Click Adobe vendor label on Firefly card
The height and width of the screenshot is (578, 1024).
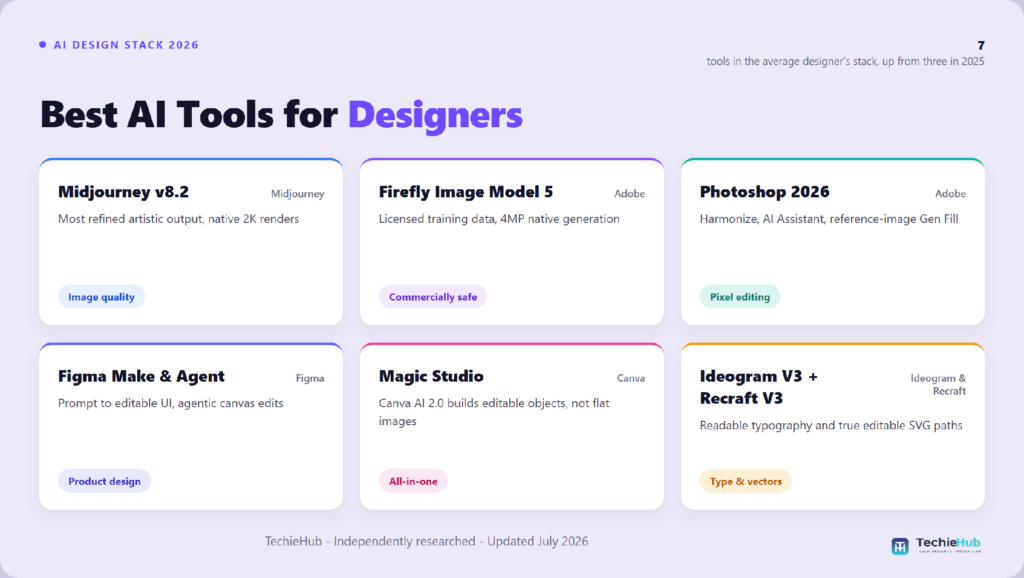[630, 194]
